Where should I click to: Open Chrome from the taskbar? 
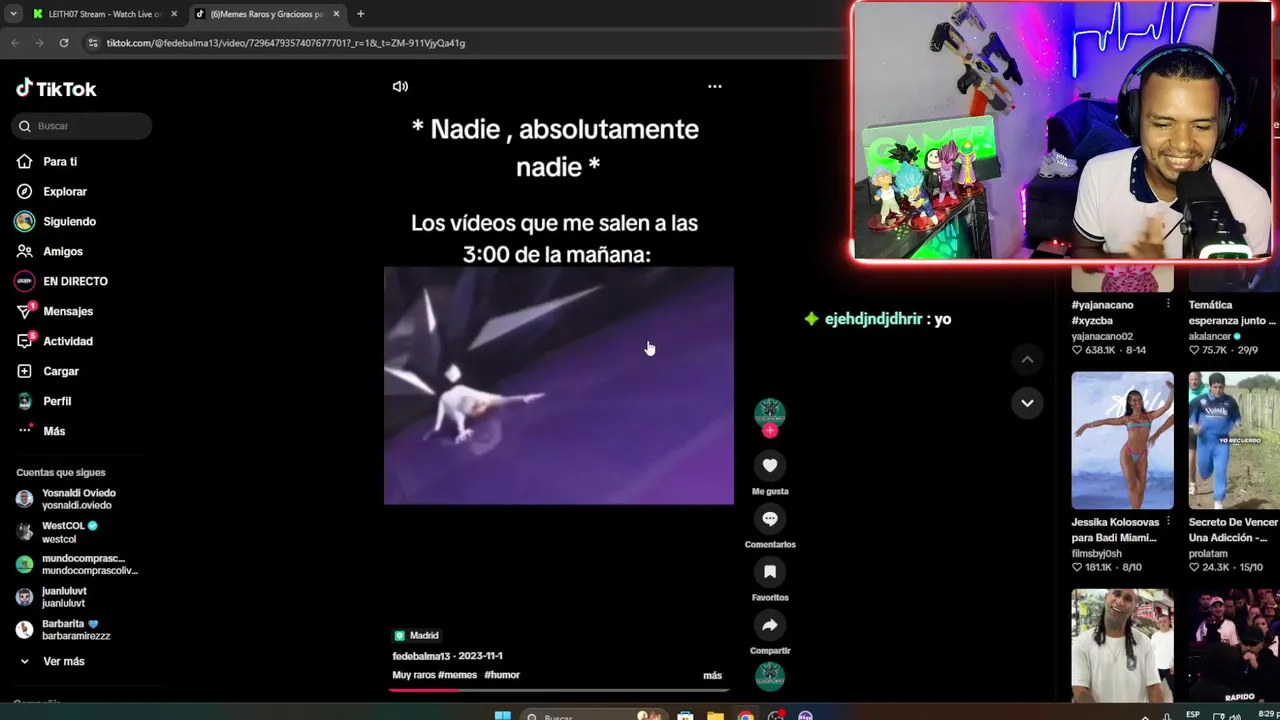click(x=746, y=716)
